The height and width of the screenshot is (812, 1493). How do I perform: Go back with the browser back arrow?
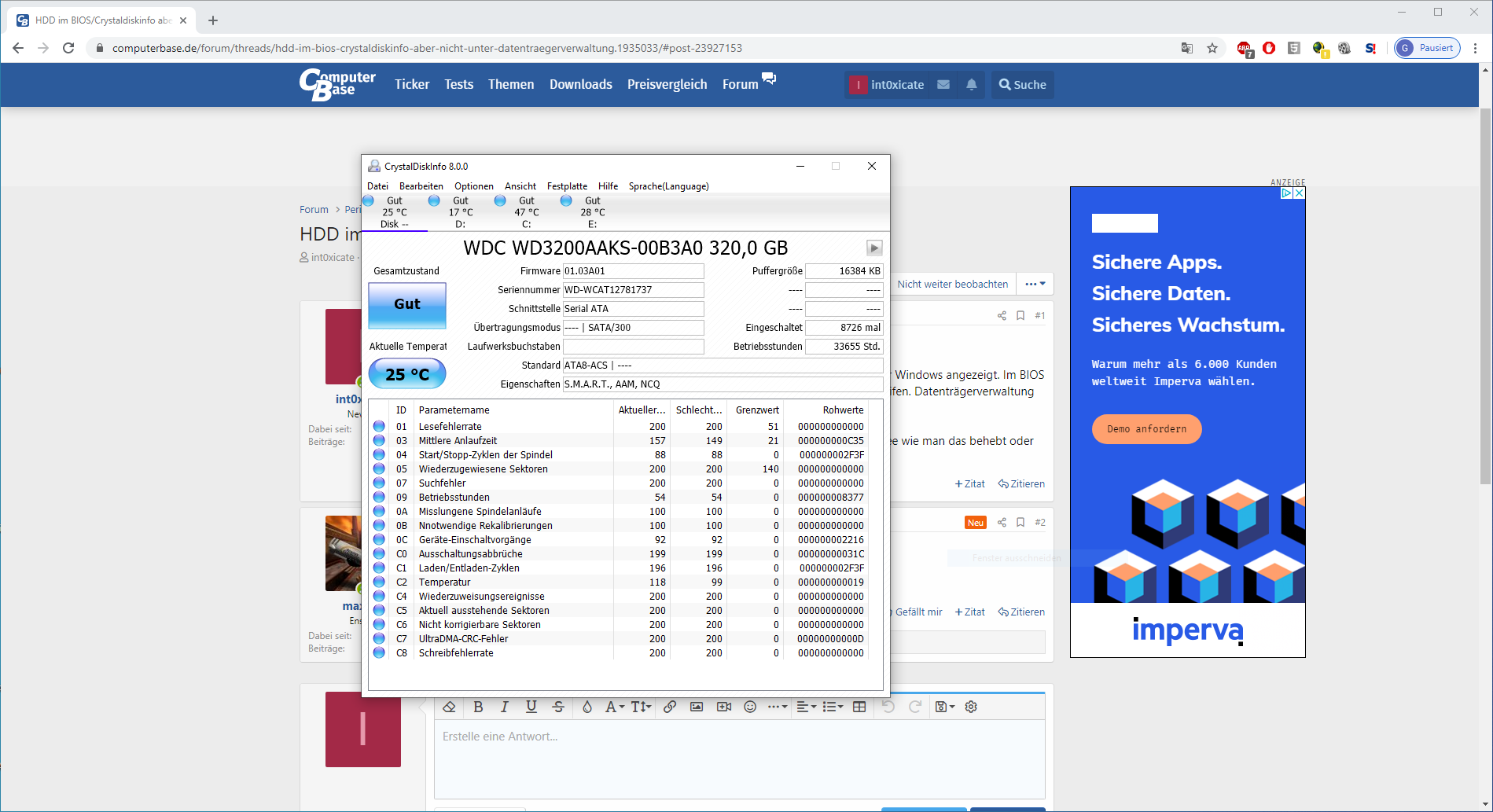[18, 48]
